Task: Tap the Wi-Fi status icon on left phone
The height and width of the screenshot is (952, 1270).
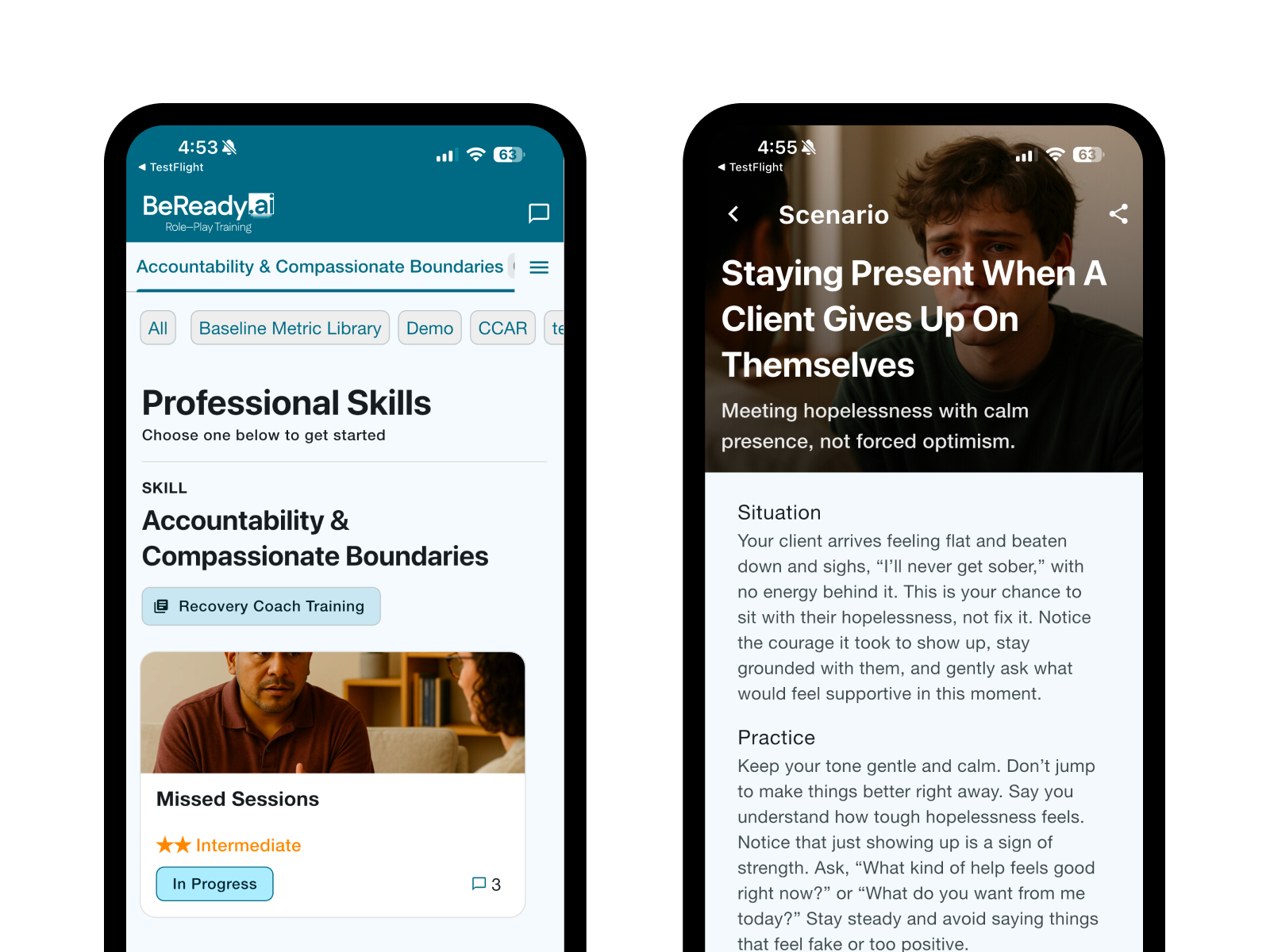Action: pyautogui.click(x=475, y=155)
